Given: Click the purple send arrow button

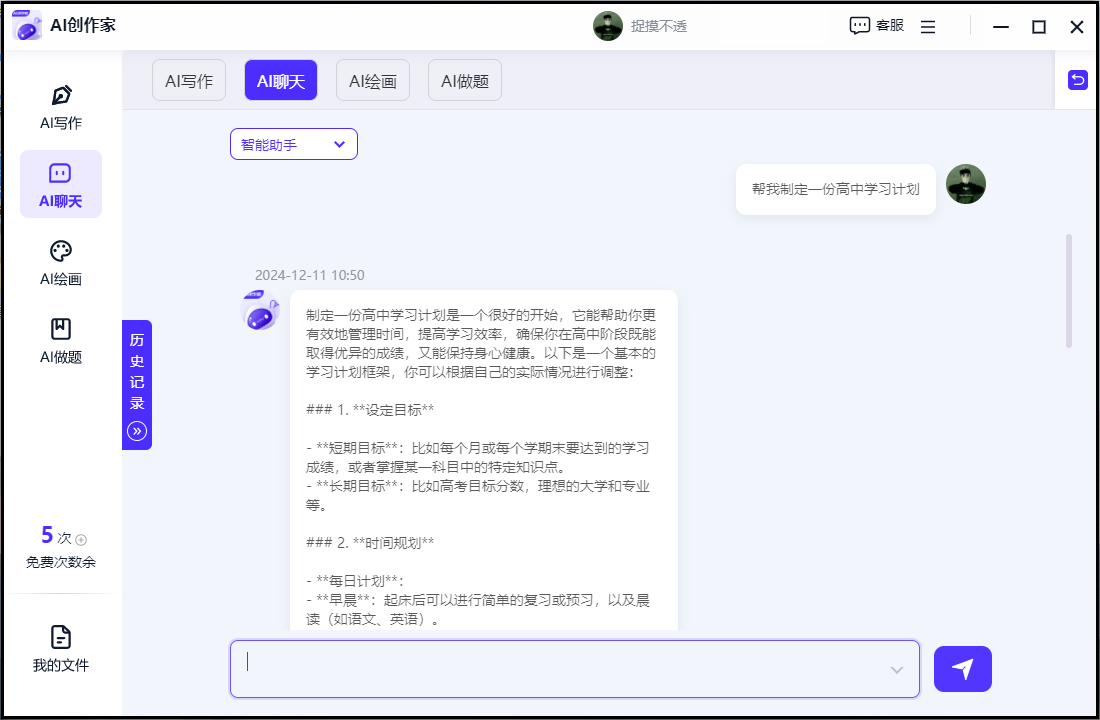Looking at the screenshot, I should (x=962, y=669).
